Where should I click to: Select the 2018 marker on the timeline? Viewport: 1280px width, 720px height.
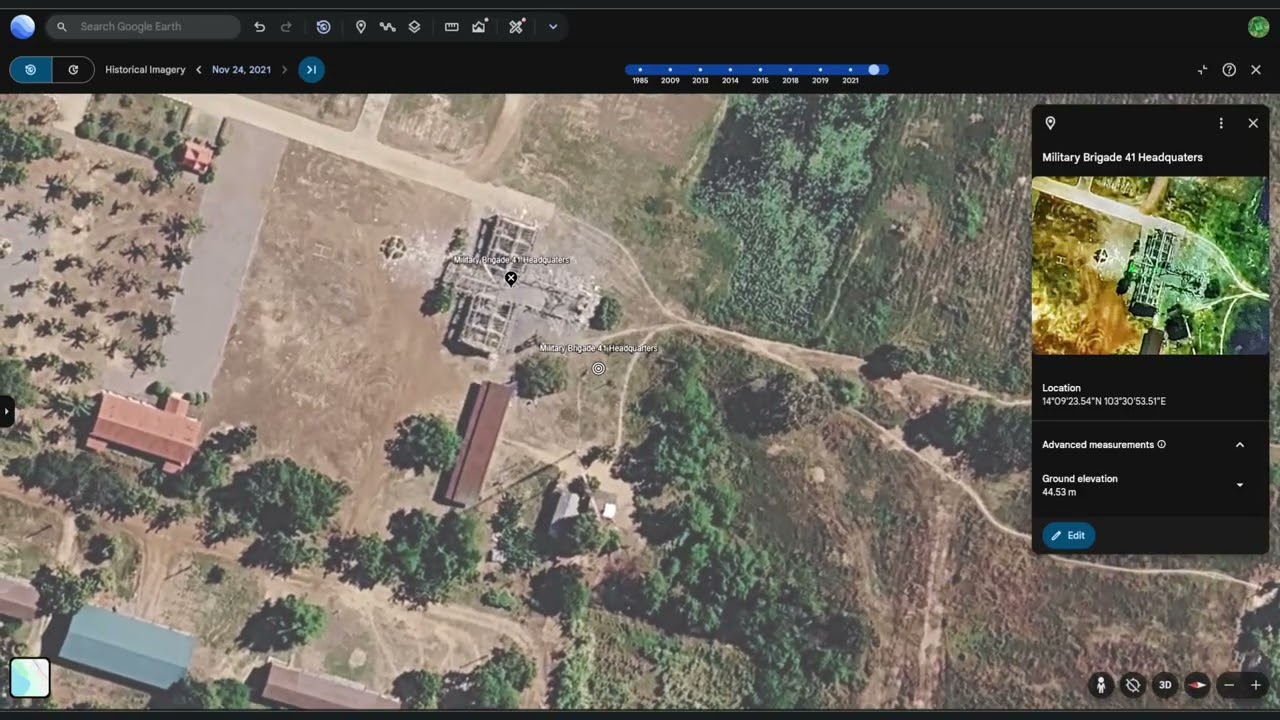click(x=790, y=70)
